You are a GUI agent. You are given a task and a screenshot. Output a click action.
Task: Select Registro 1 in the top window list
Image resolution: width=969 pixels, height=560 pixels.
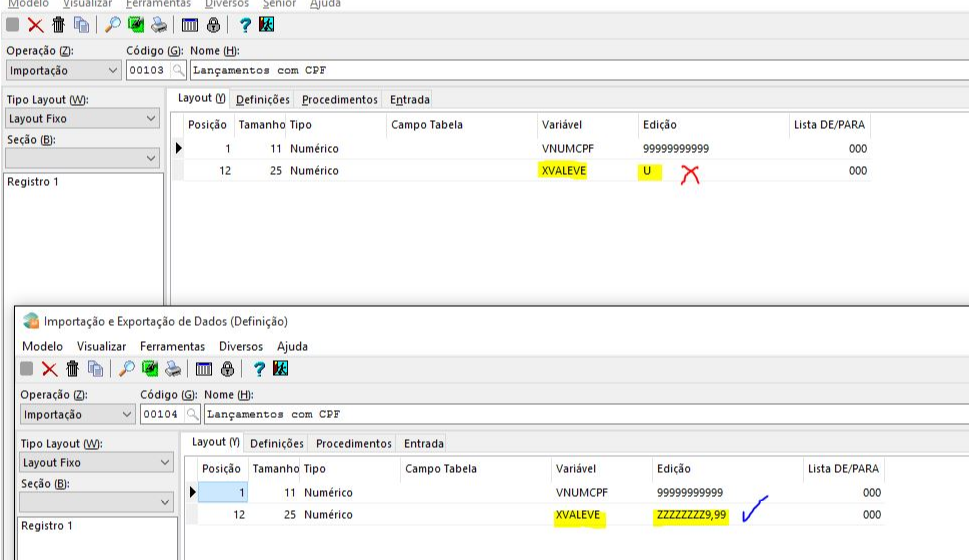pyautogui.click(x=33, y=182)
